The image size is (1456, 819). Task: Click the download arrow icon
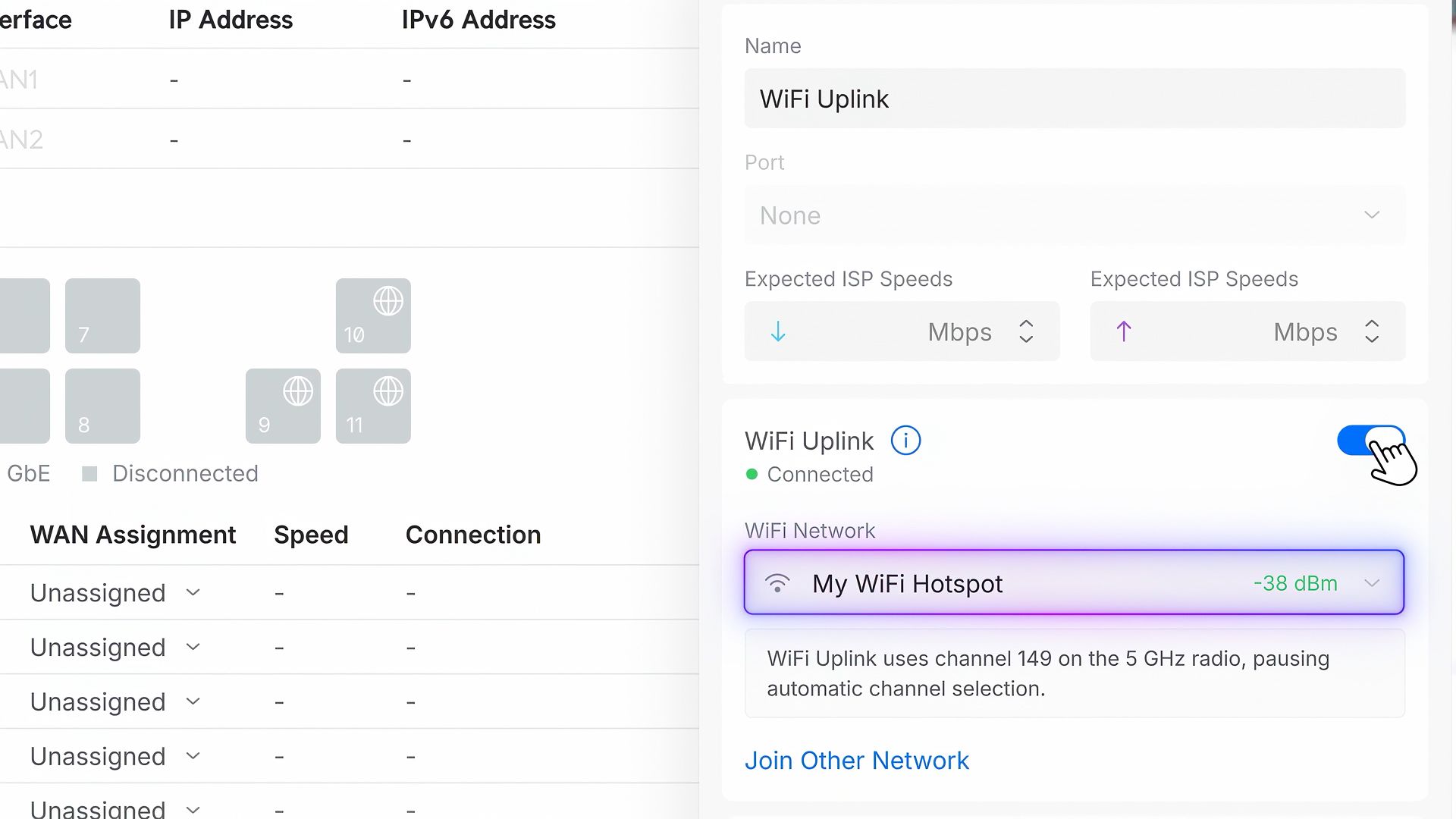click(x=778, y=331)
